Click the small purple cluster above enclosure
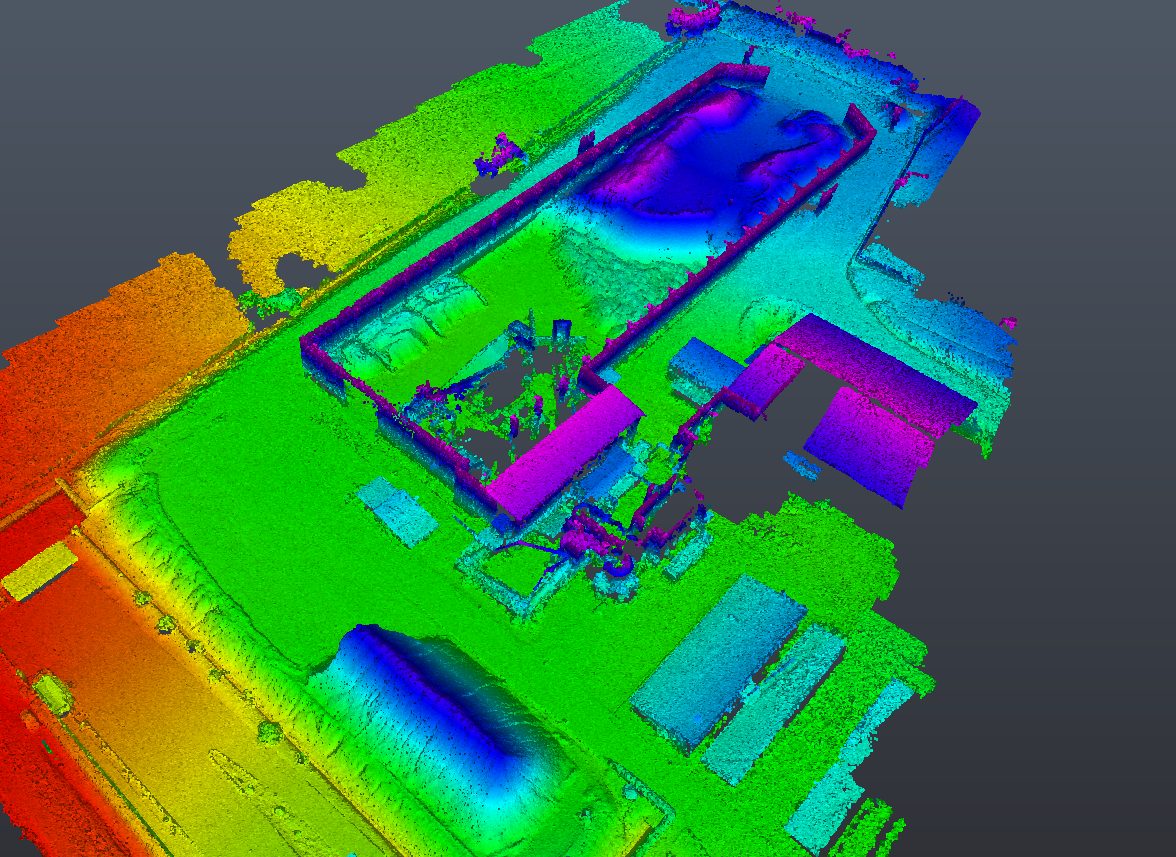This screenshot has height=857, width=1176. [499, 154]
